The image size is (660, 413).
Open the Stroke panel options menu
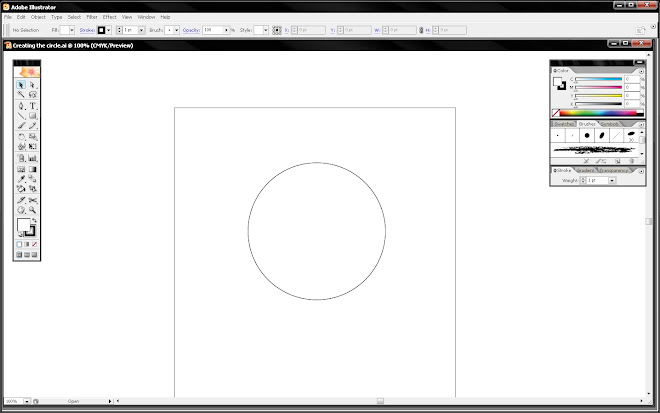pyautogui.click(x=641, y=171)
